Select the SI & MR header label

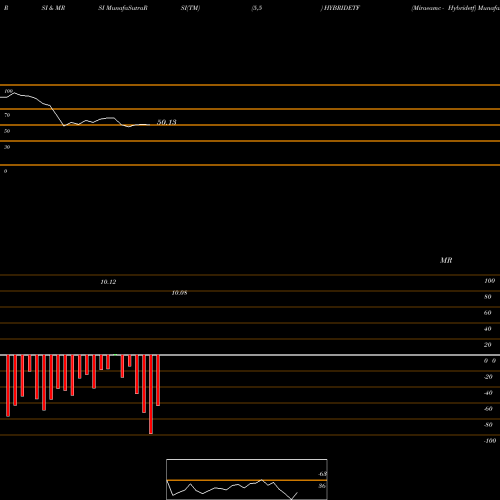[x=53, y=8]
